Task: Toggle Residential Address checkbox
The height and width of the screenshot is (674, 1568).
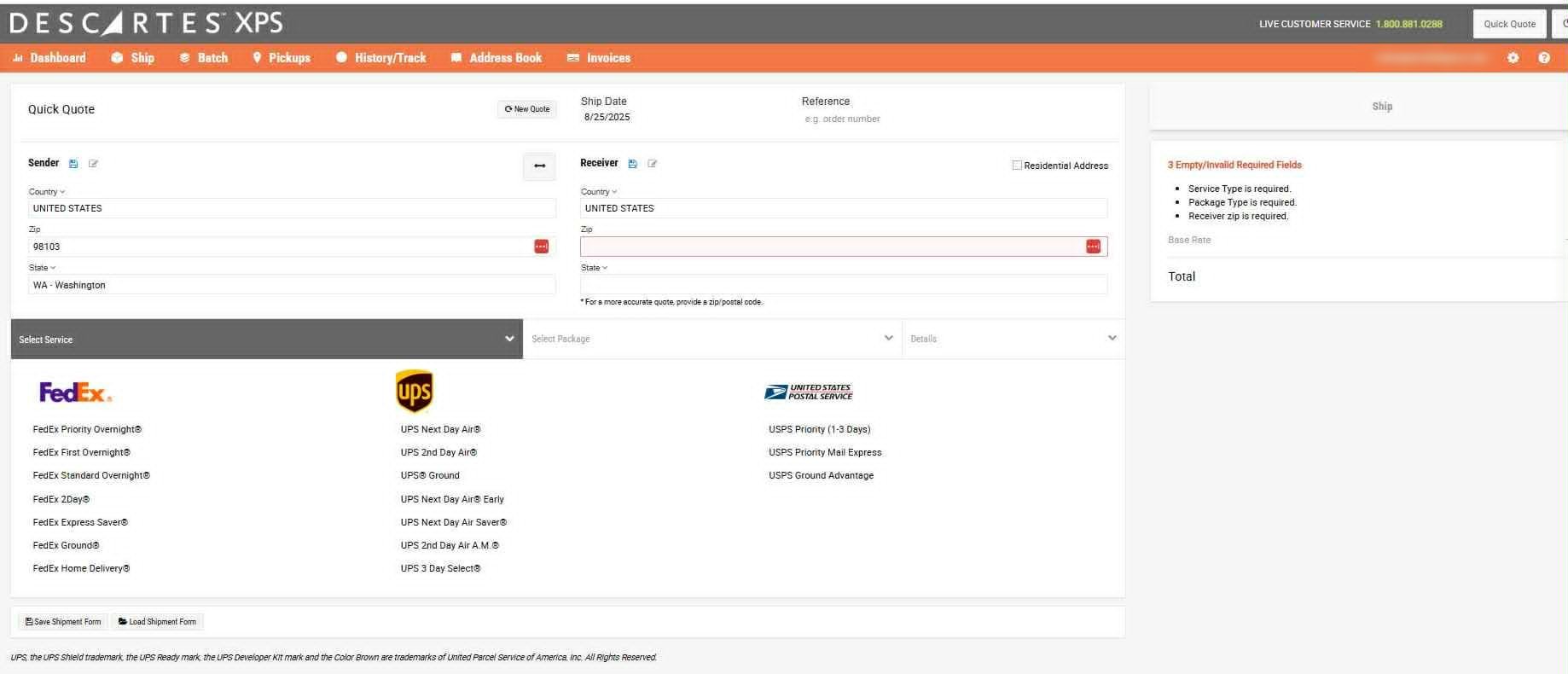Action: click(x=1017, y=166)
